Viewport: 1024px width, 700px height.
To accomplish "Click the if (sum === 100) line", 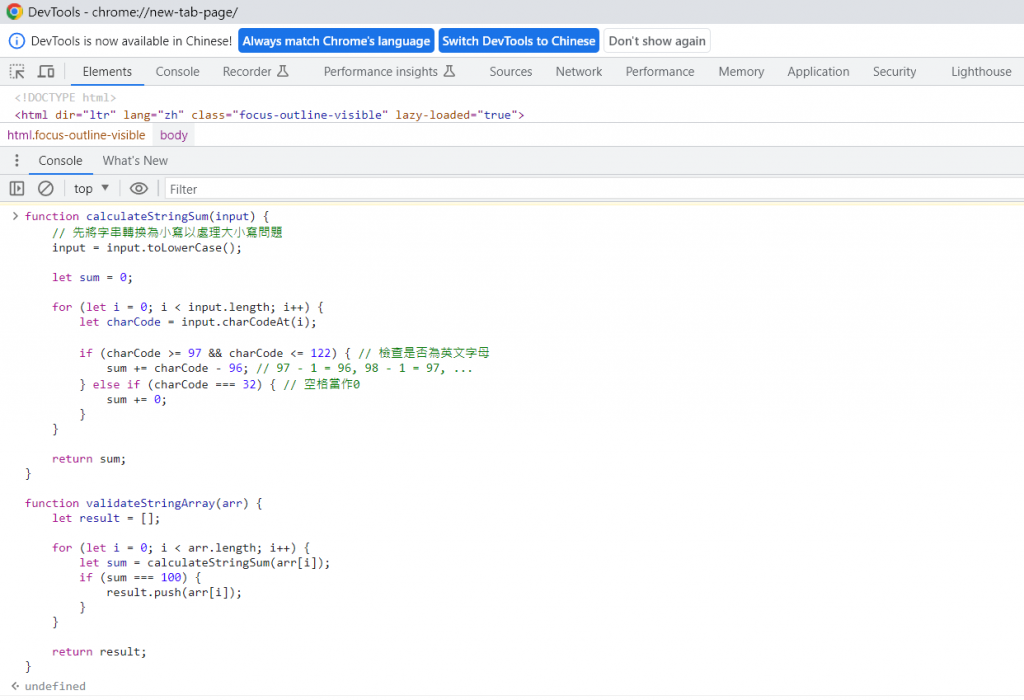I will tap(140, 578).
